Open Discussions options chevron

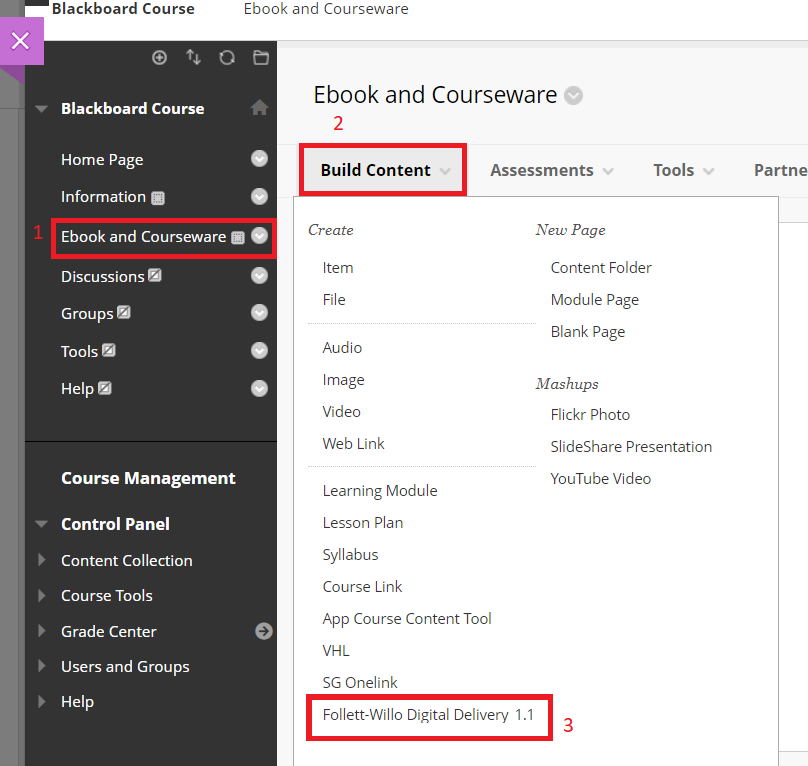click(x=259, y=276)
